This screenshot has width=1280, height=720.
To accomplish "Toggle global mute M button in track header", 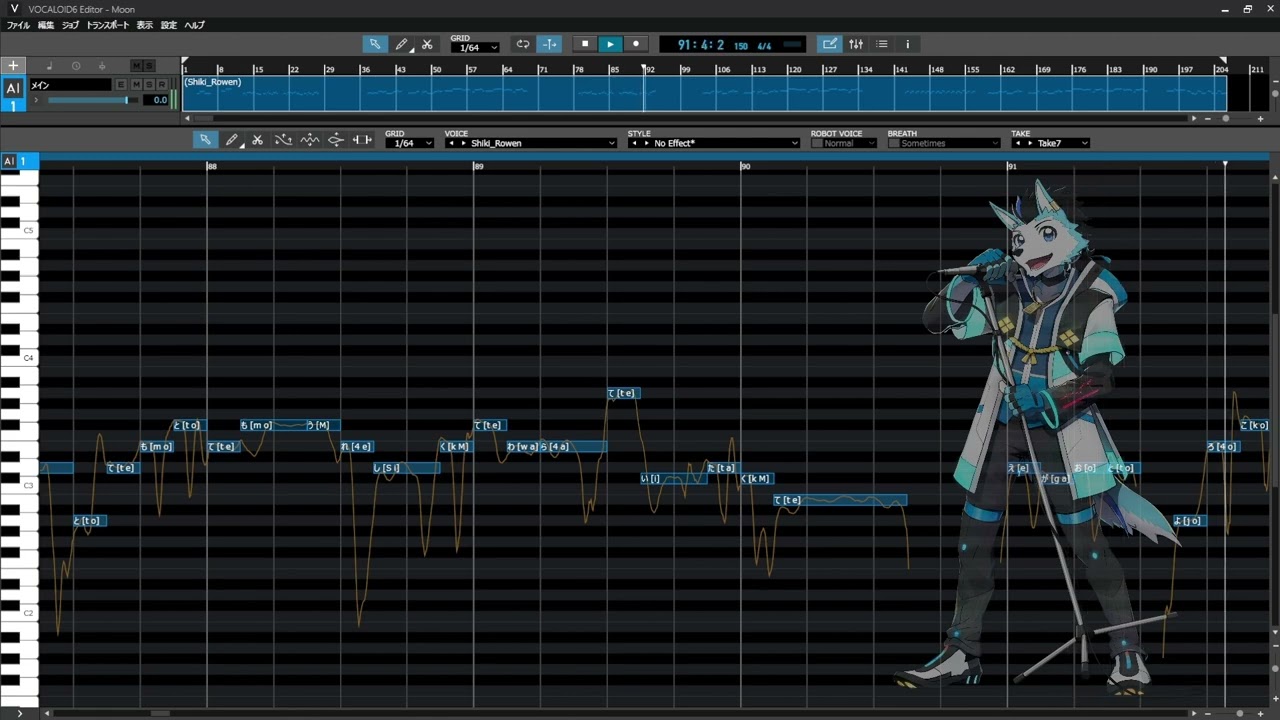I will [137, 66].
